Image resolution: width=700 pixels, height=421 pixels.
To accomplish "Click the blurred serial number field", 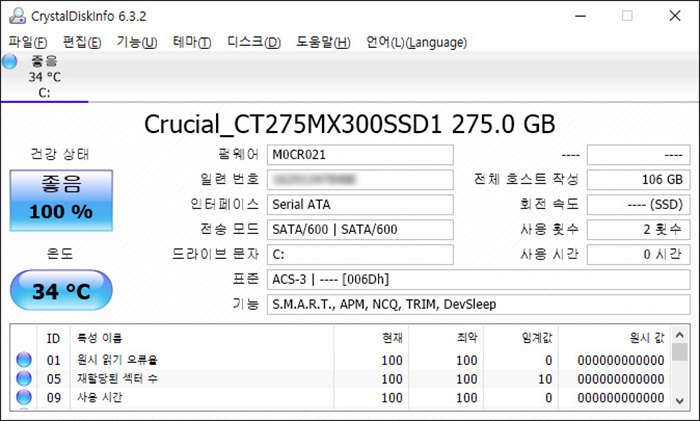I will (x=360, y=180).
